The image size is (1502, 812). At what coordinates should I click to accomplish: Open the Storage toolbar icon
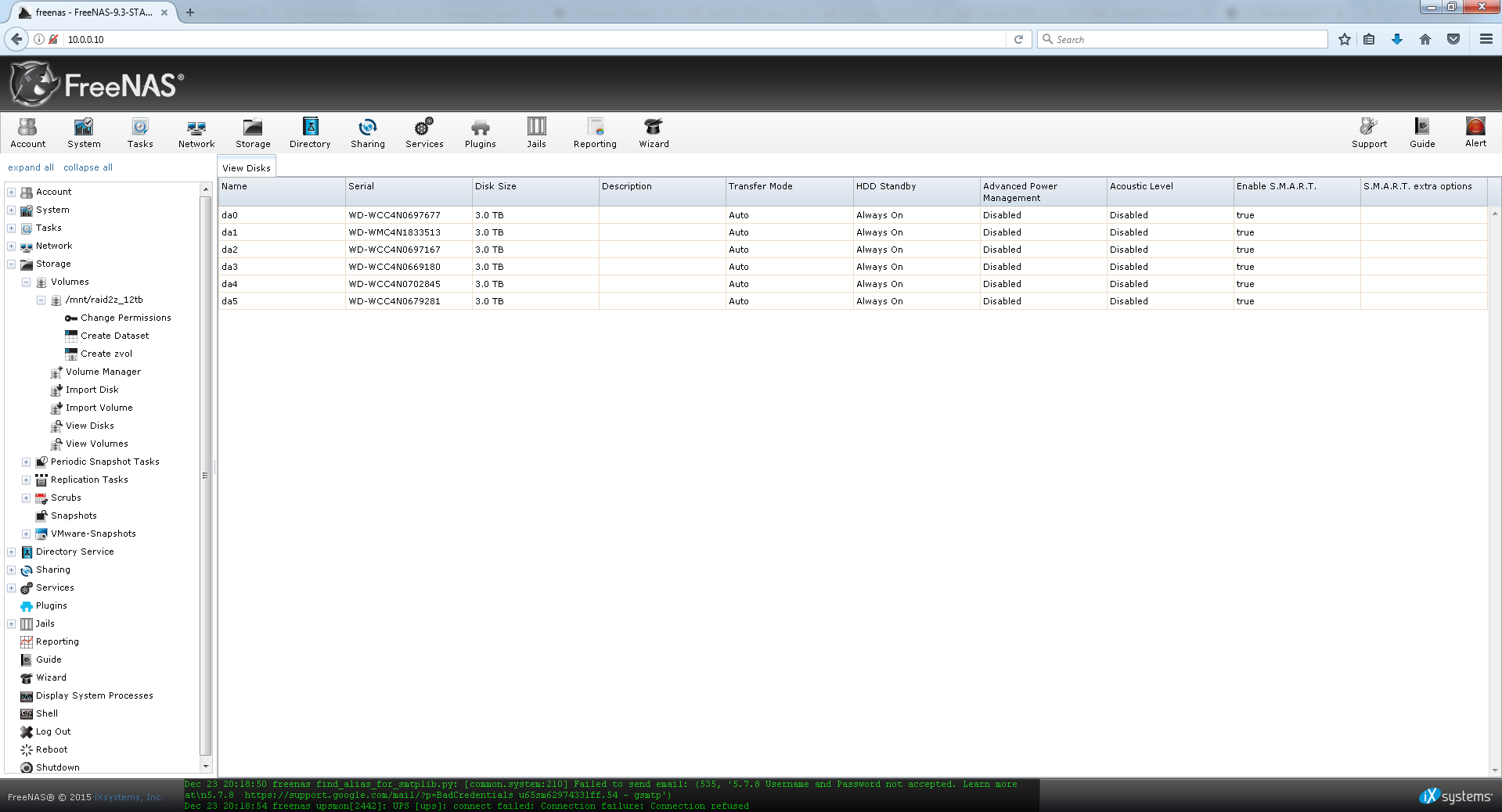click(253, 132)
